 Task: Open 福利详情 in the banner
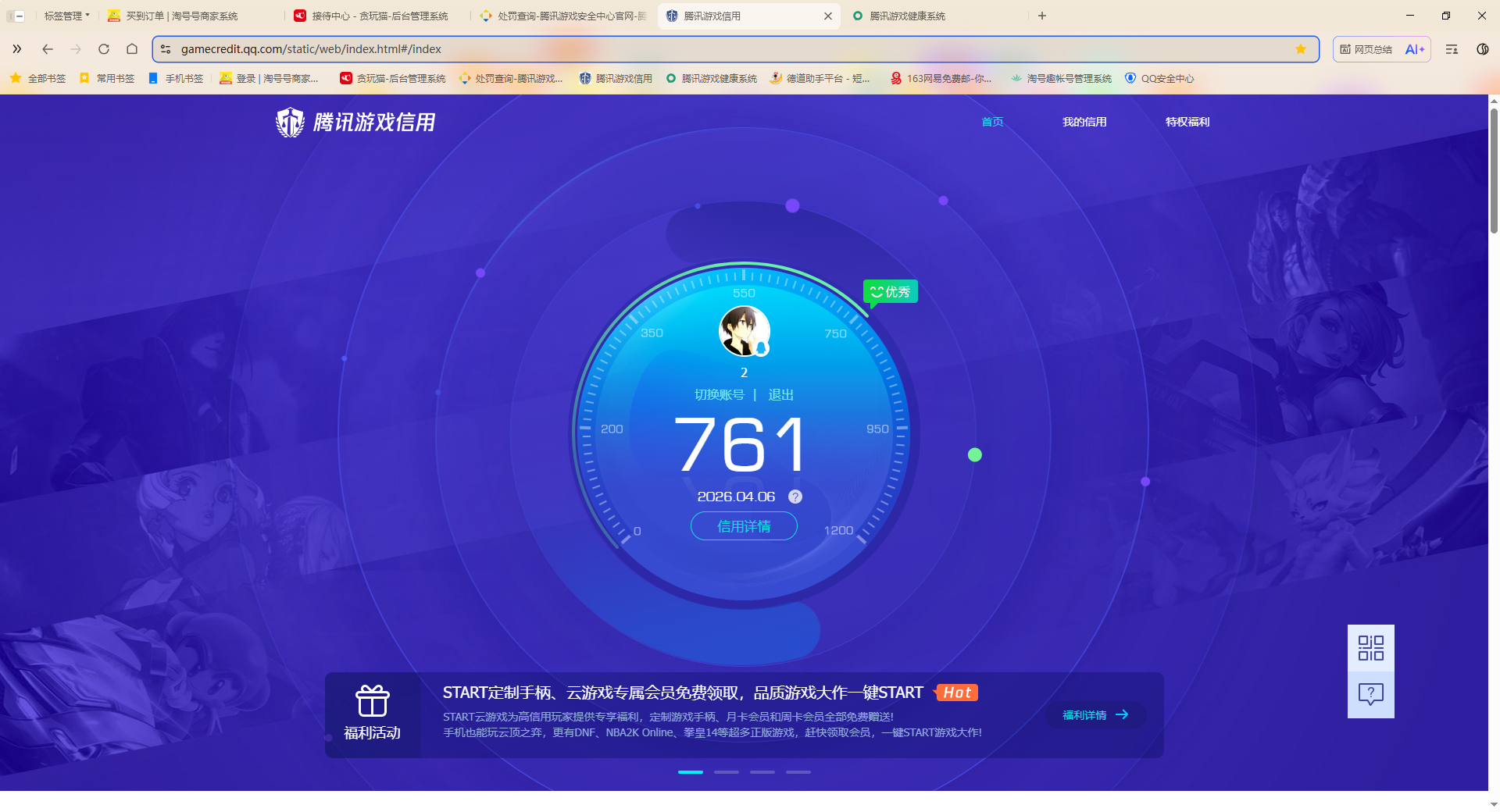[1095, 714]
